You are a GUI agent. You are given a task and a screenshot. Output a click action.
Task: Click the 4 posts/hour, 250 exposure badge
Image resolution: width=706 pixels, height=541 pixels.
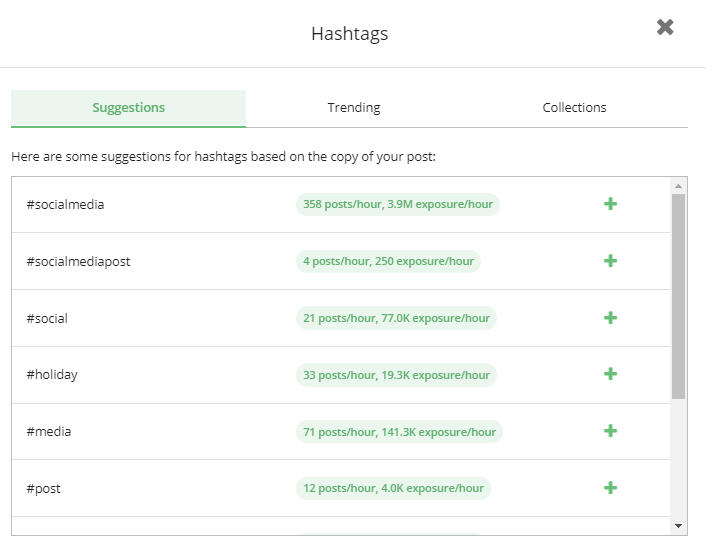(388, 262)
